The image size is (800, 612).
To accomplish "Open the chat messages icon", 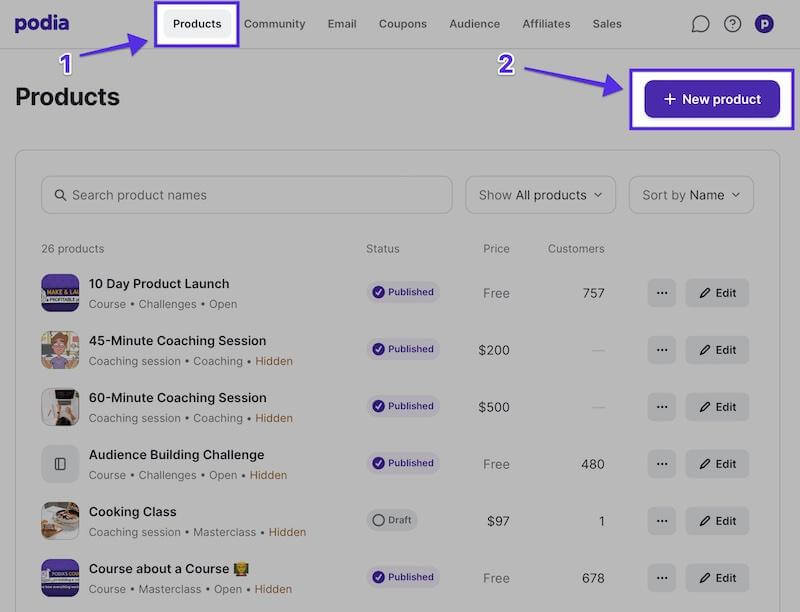I will (700, 24).
